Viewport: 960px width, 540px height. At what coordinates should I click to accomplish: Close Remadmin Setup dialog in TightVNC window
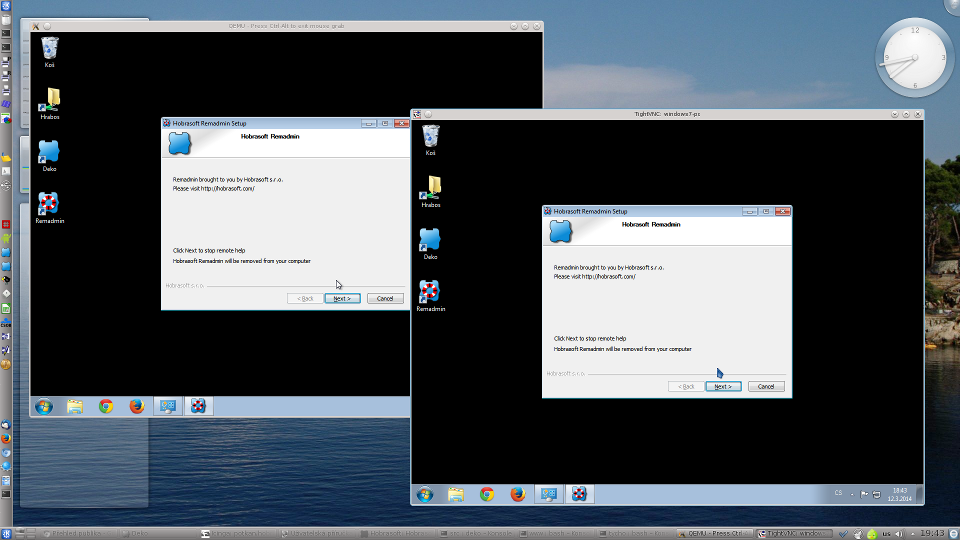[x=782, y=211]
